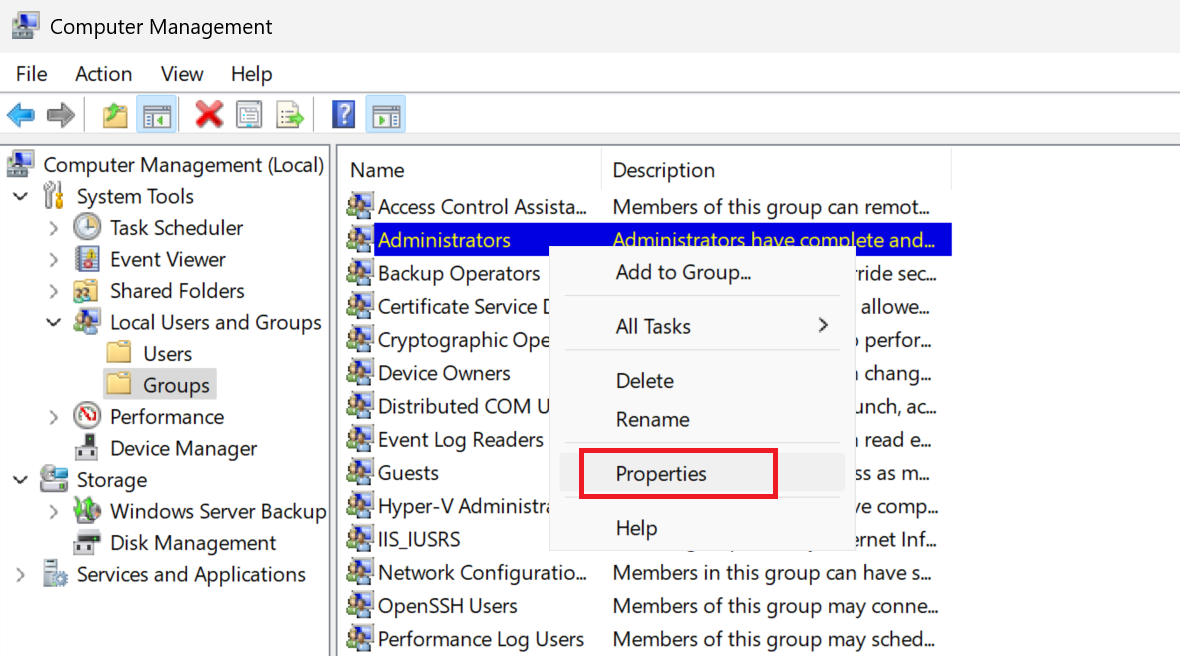
Task: Expand the Windows Server Backup node
Action: click(x=53, y=512)
